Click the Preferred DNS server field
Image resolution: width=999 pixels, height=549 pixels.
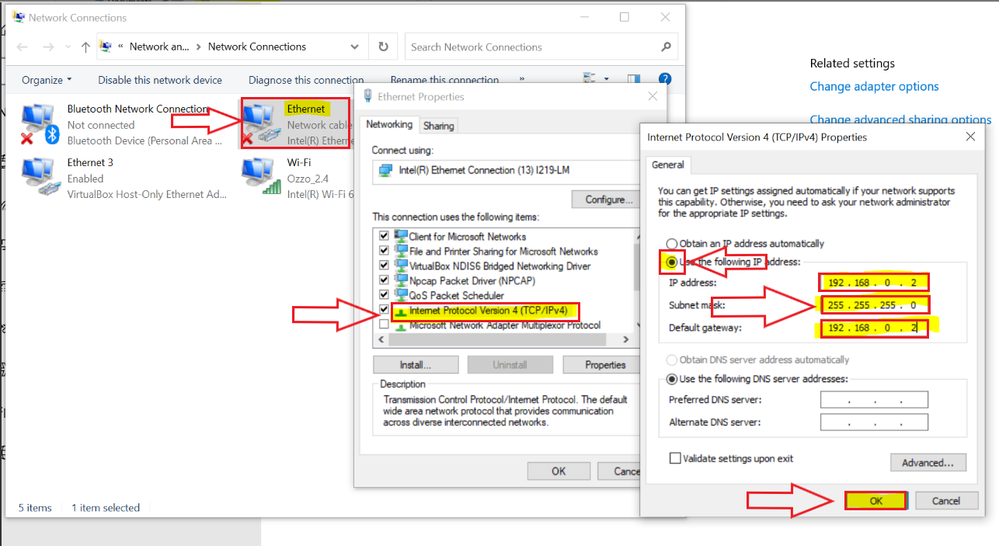[x=873, y=400]
